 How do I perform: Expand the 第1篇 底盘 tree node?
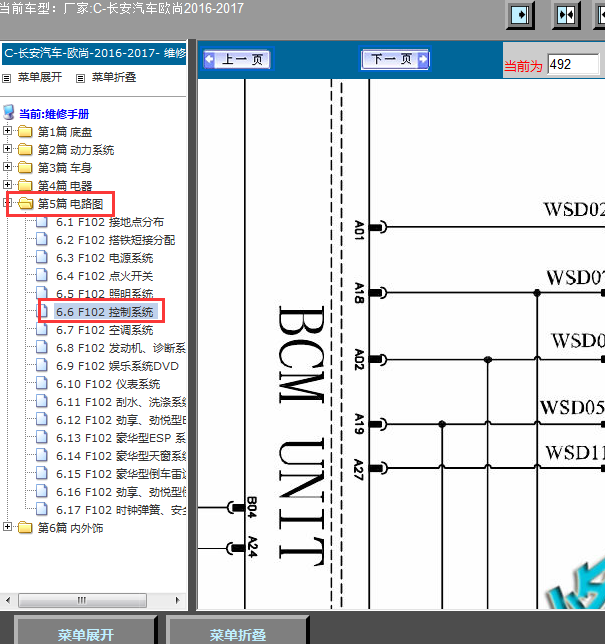7,131
